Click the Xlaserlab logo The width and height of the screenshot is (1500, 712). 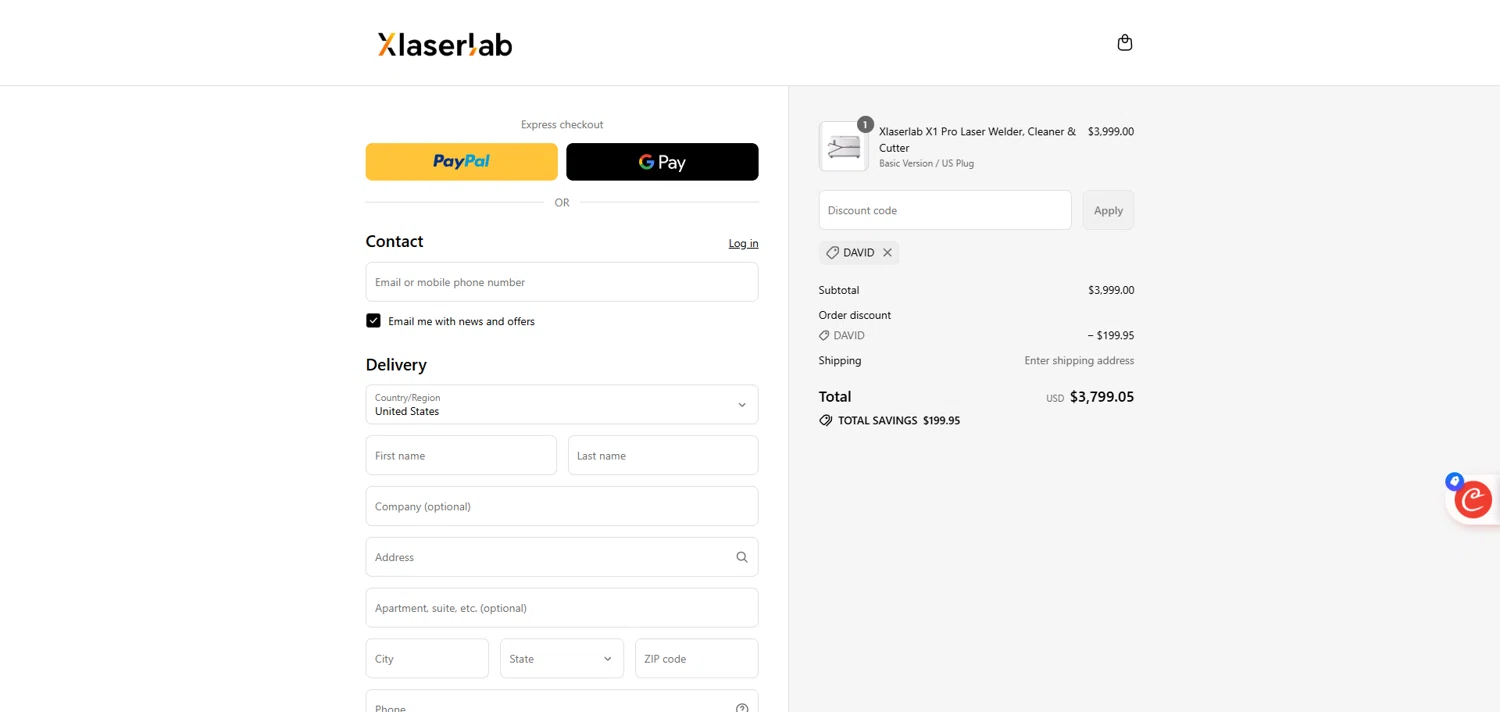click(445, 44)
